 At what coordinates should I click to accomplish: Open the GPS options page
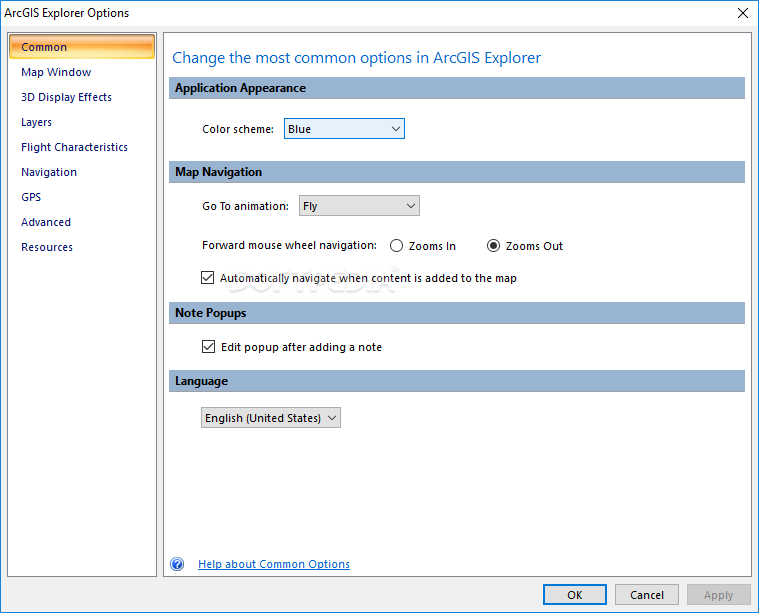pos(31,197)
